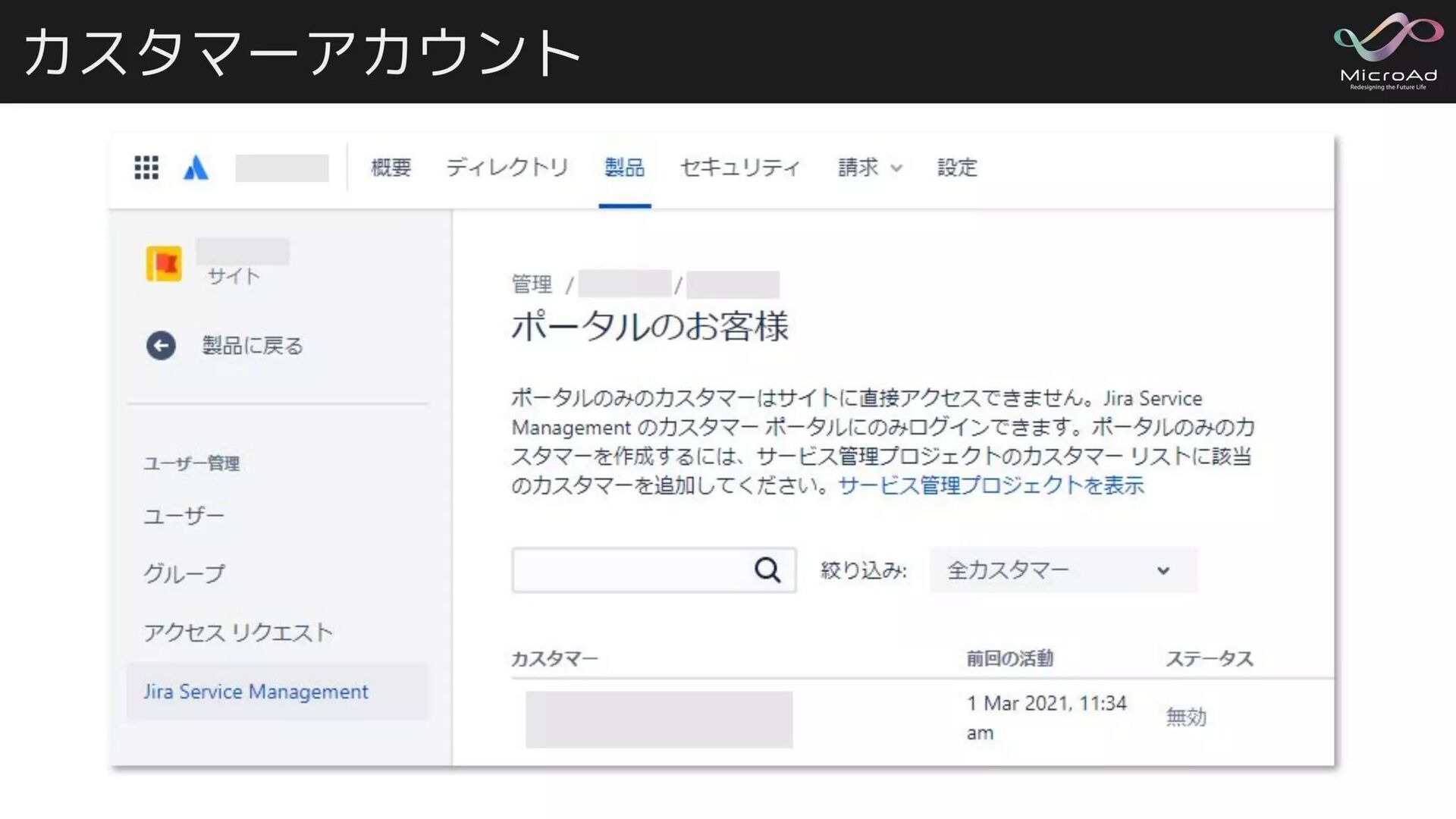Click the magnifier search icon
The height and width of the screenshot is (819, 1456).
(x=767, y=570)
